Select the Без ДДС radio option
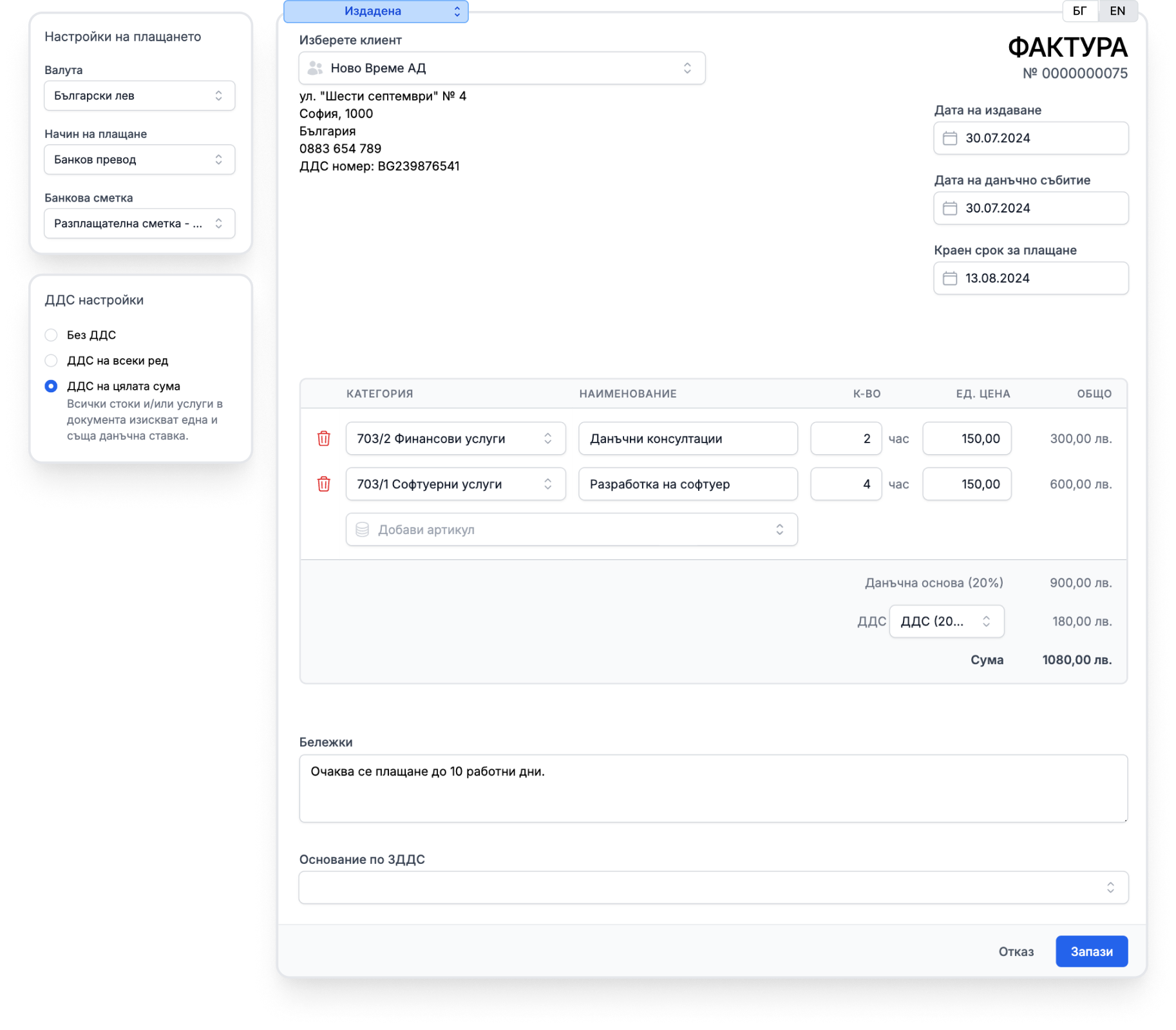 click(x=51, y=335)
